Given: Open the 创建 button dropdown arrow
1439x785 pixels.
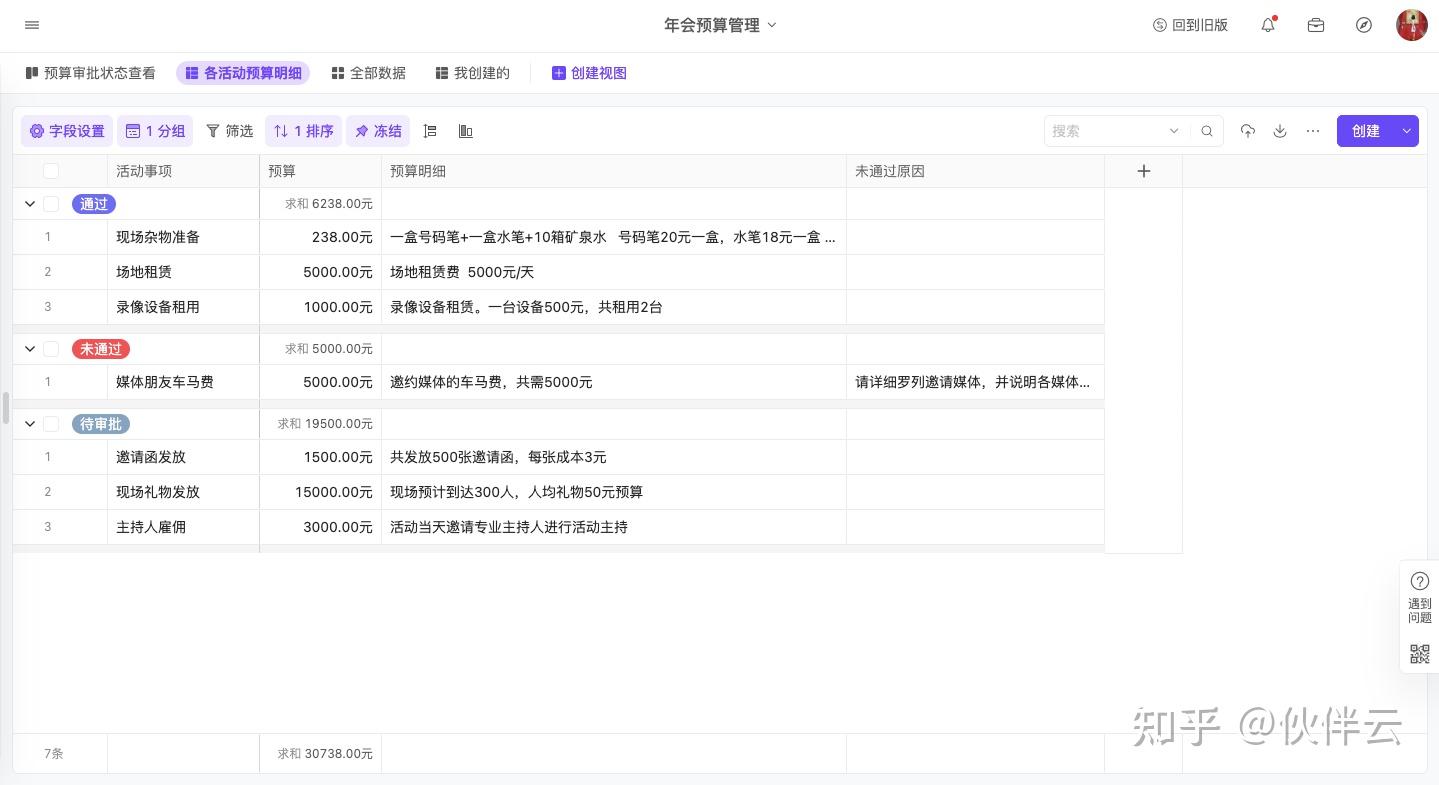Looking at the screenshot, I should click(x=1407, y=131).
